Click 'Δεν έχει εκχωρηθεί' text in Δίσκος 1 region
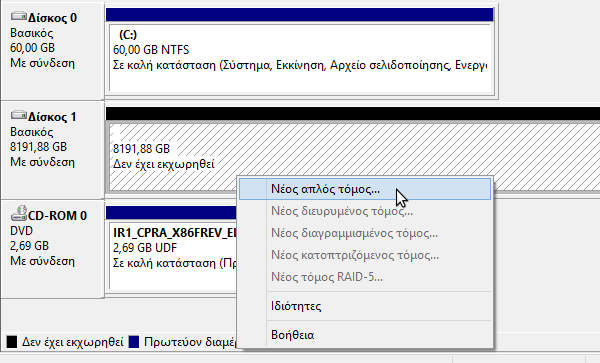Screen dimensions: 600x363 164,164
